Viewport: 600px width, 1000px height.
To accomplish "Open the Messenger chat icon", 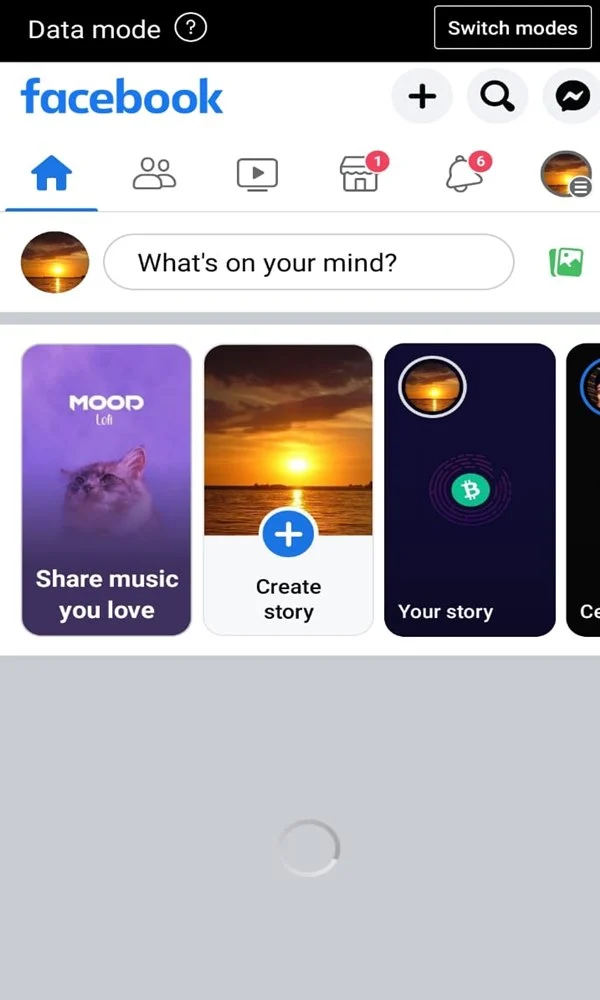I will (572, 97).
